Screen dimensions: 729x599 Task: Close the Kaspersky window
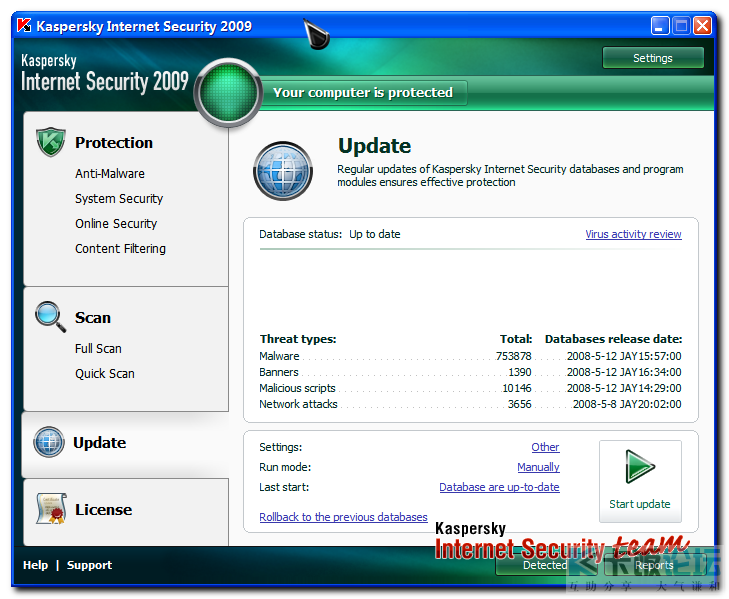tap(702, 26)
